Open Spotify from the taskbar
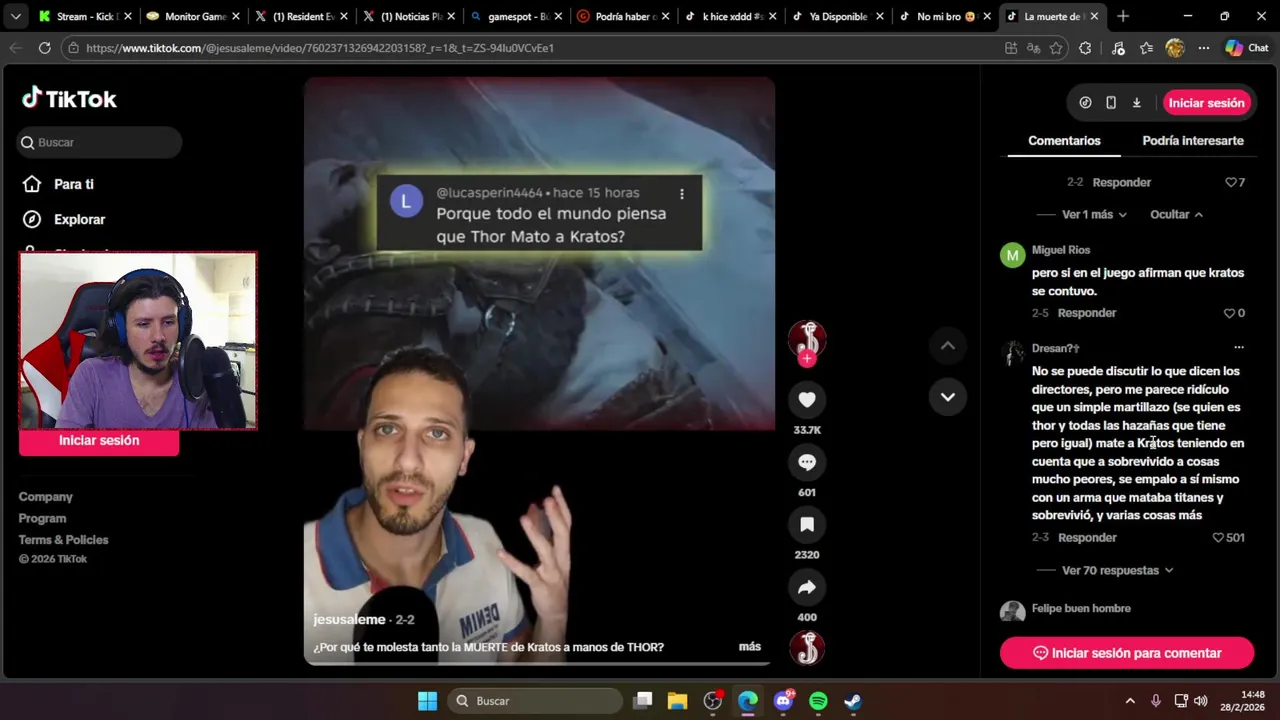Screen dimensions: 1280x720 818,701
